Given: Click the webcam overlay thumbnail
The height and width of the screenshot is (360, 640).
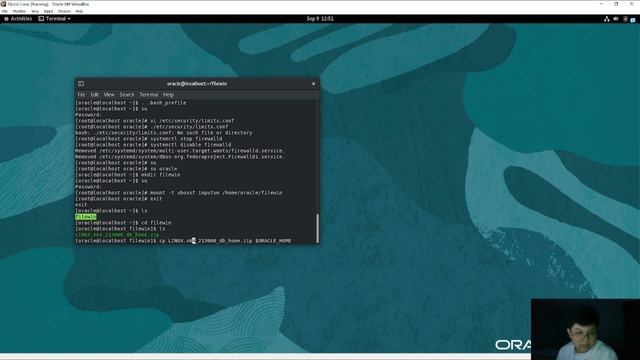Looking at the screenshot, I should pyautogui.click(x=585, y=329).
